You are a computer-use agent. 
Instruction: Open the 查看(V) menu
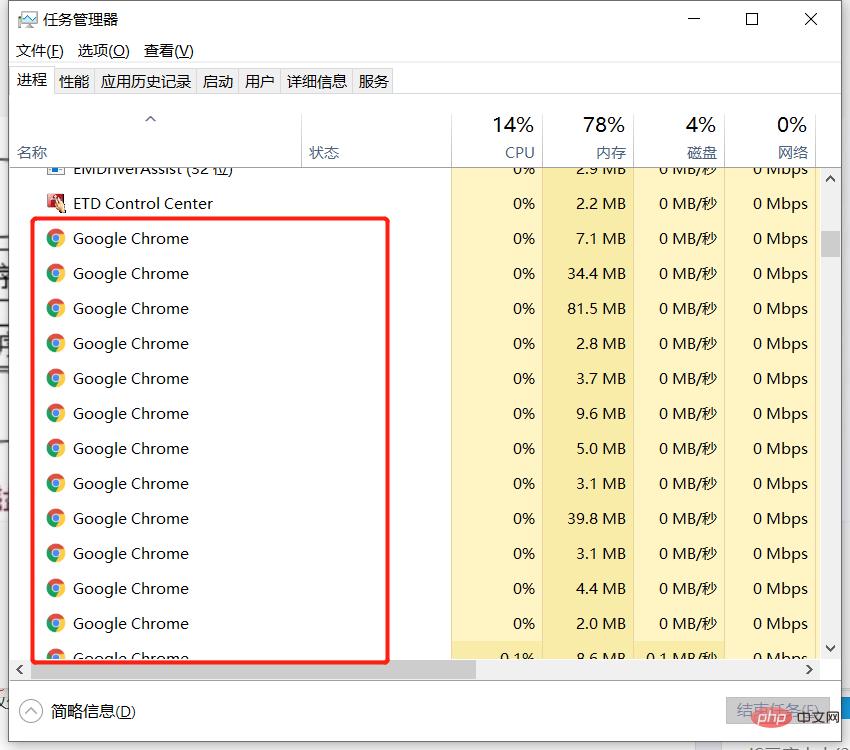pyautogui.click(x=169, y=51)
